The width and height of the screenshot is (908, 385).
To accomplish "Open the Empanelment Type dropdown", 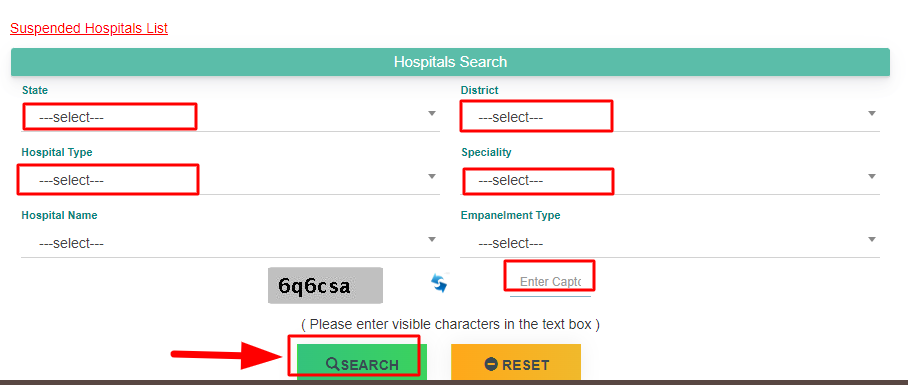I will tap(670, 243).
